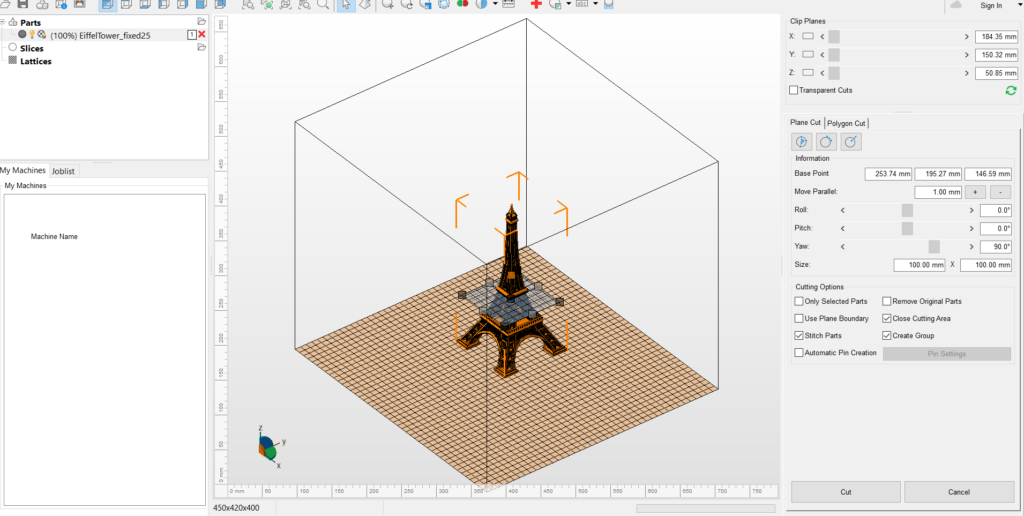Click the save floppy disk toolbar icon
The height and width of the screenshot is (516, 1024).
coord(23,4)
